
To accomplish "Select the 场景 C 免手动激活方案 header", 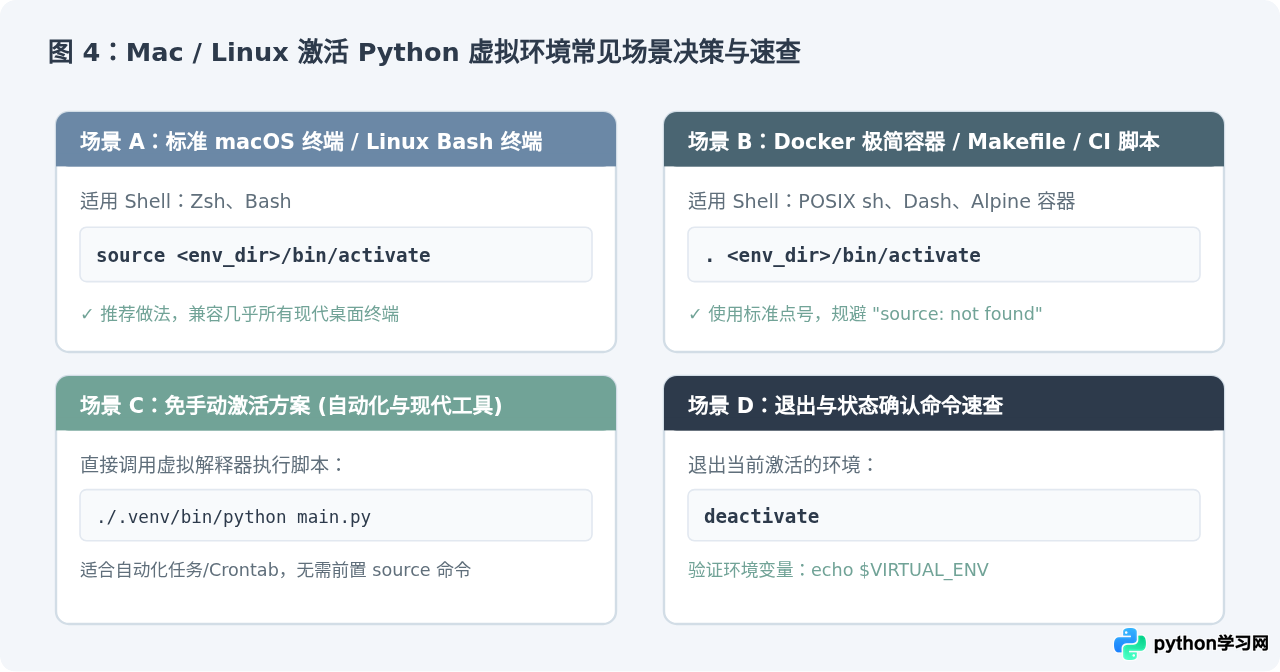I will (x=336, y=403).
